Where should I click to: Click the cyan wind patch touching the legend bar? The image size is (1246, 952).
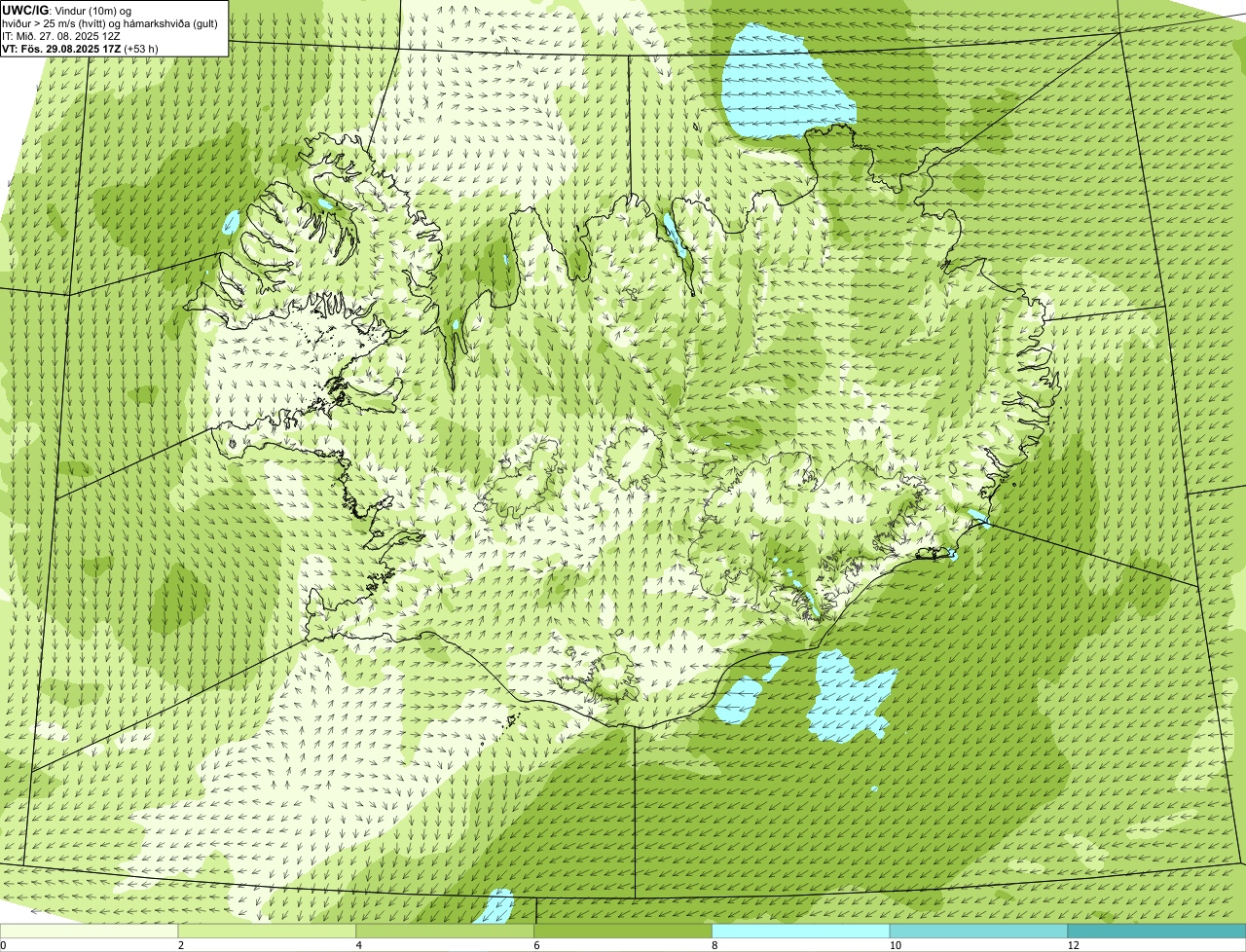click(495, 906)
